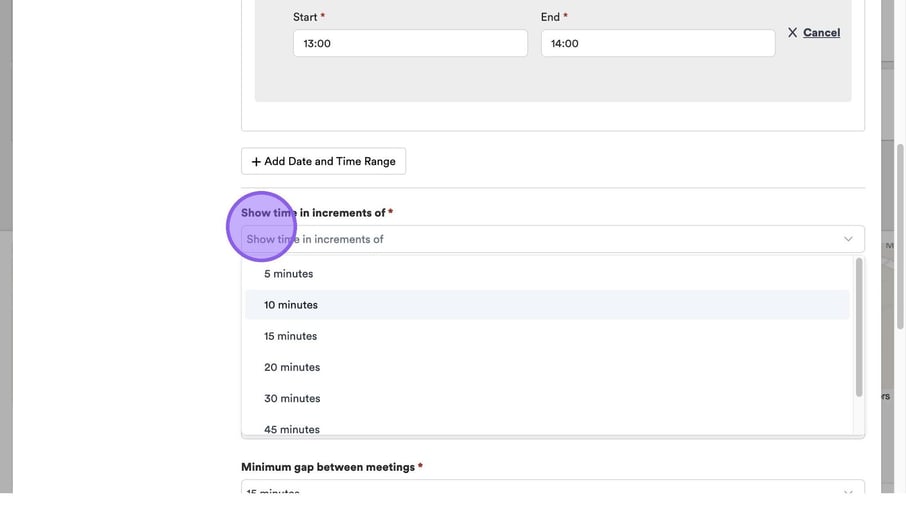Image resolution: width=906 pixels, height=506 pixels.
Task: Click the plus icon on Add Date button
Action: [x=256, y=162]
